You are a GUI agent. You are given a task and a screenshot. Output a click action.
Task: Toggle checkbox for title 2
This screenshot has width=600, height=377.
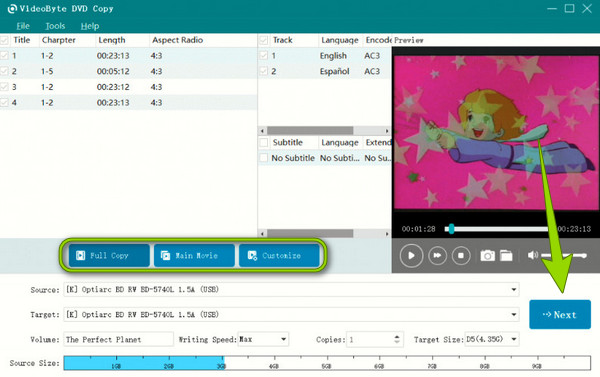pyautogui.click(x=4, y=71)
